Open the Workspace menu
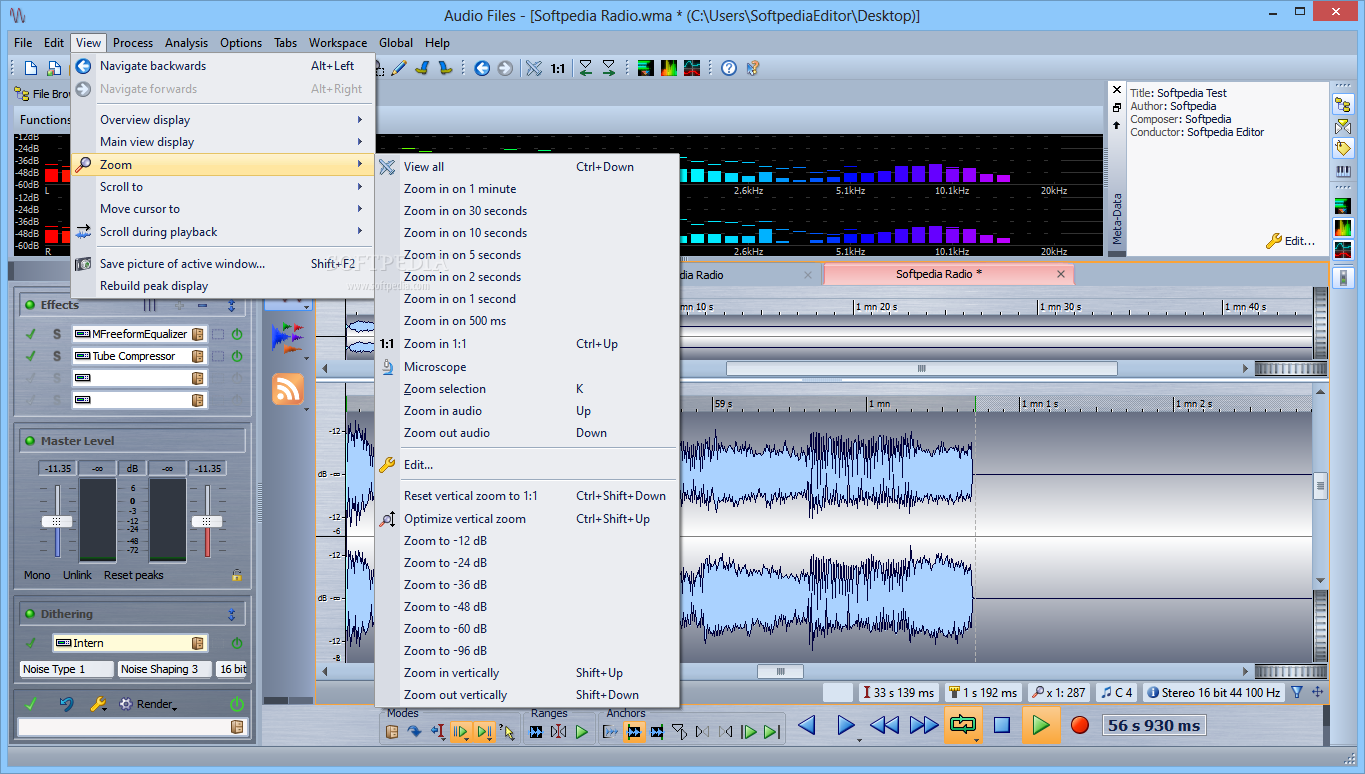Screen dimensions: 1365x774 [x=338, y=43]
